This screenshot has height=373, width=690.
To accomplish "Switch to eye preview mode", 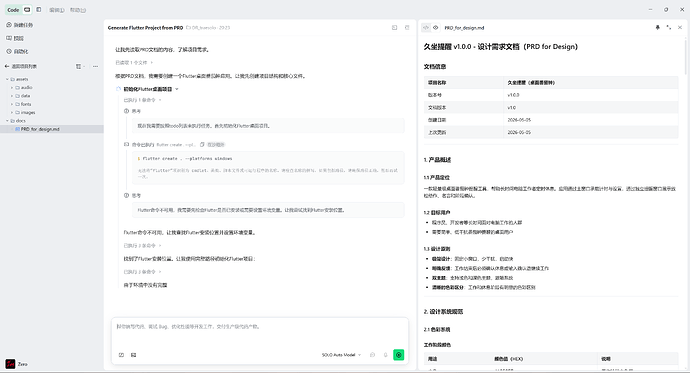I will 436,28.
